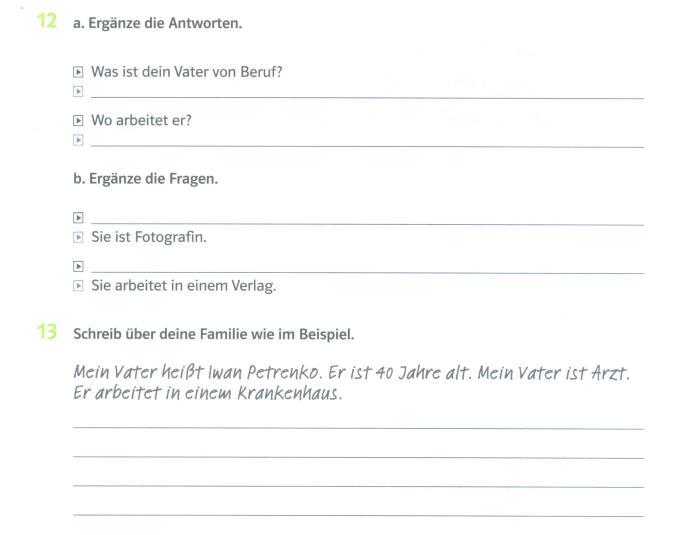The height and width of the screenshot is (535, 674).
Task: Click the arrow icon on the blank line below 'Wo arbeitet er?'
Action: [x=78, y=140]
